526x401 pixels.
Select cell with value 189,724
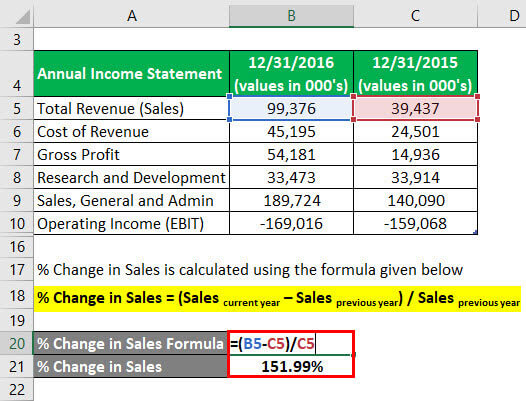click(x=291, y=201)
